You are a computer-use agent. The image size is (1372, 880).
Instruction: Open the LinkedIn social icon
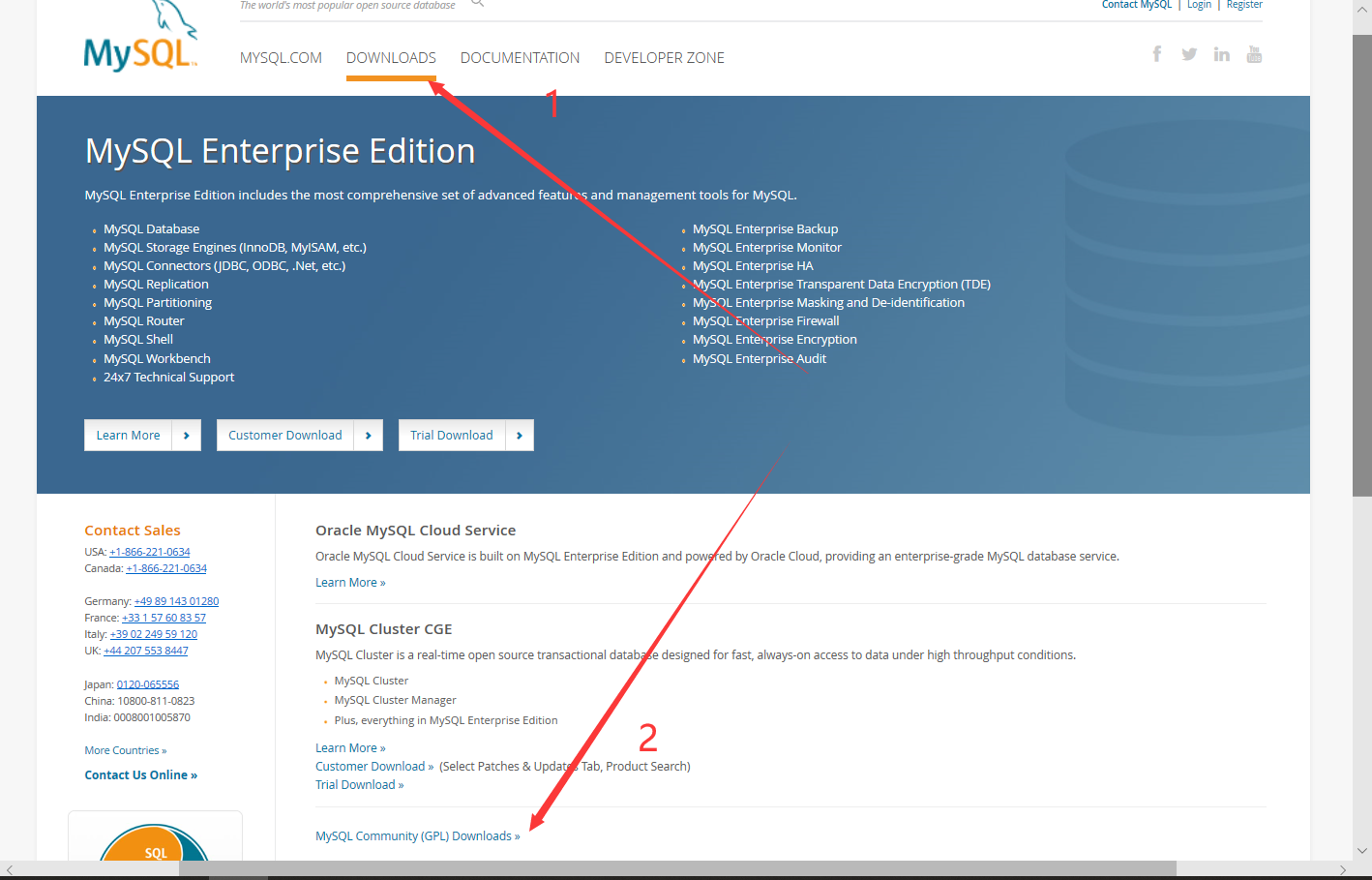click(x=1222, y=54)
